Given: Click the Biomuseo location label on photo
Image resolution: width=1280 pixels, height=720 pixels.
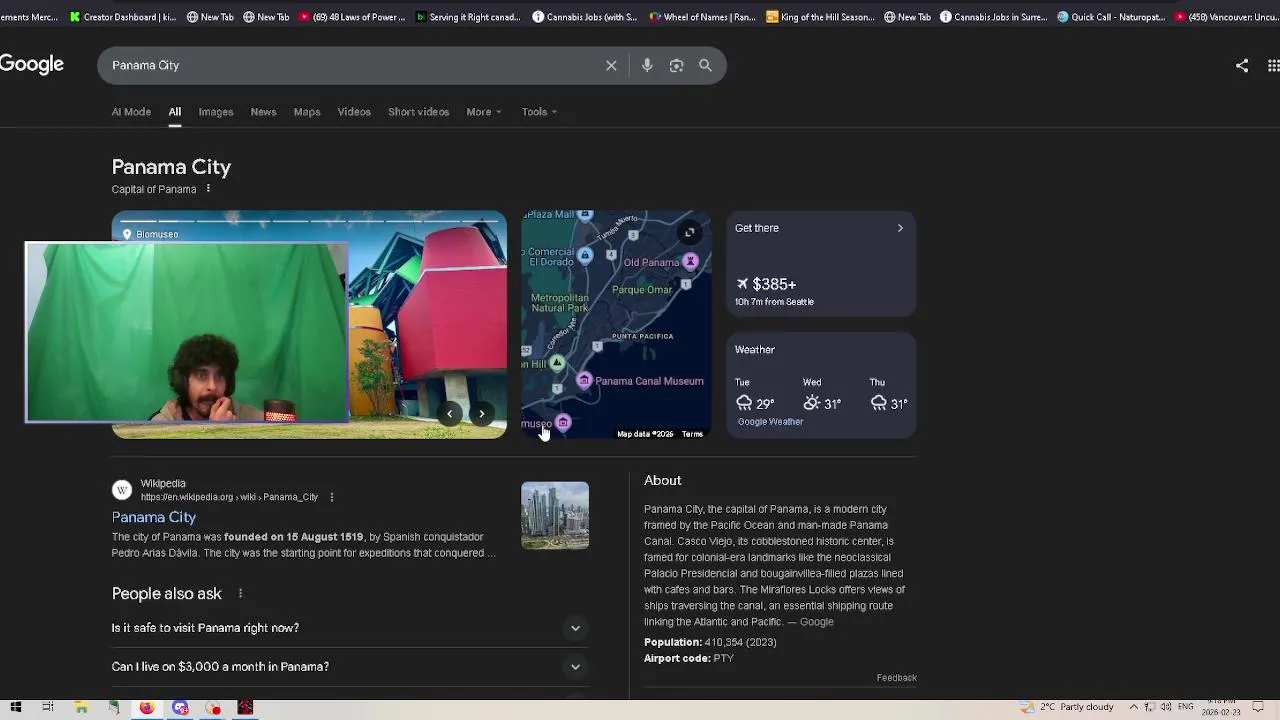Looking at the screenshot, I should (x=150, y=234).
